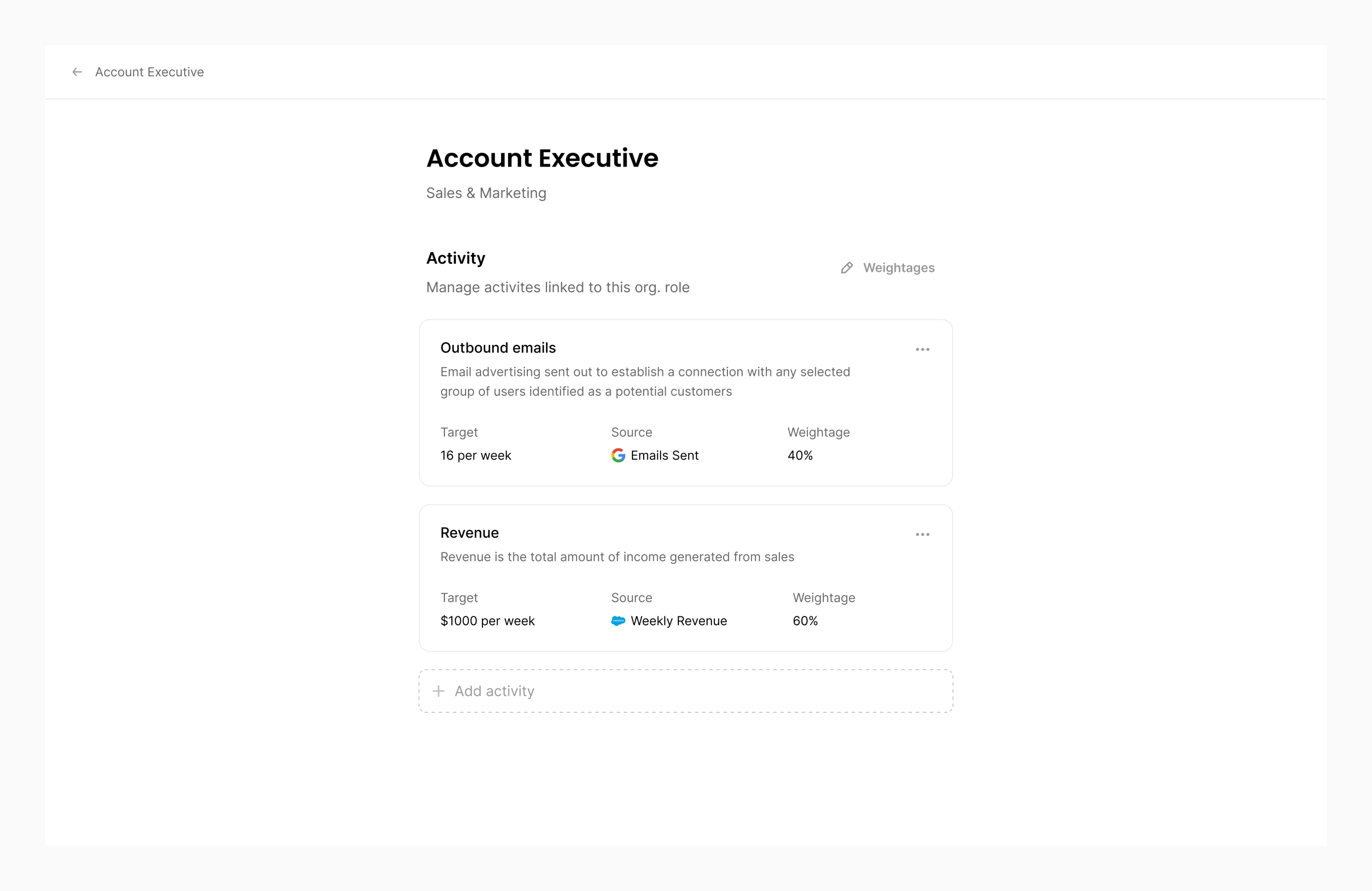Click the Salesforce cloud icon
This screenshot has width=1372, height=891.
tap(618, 621)
